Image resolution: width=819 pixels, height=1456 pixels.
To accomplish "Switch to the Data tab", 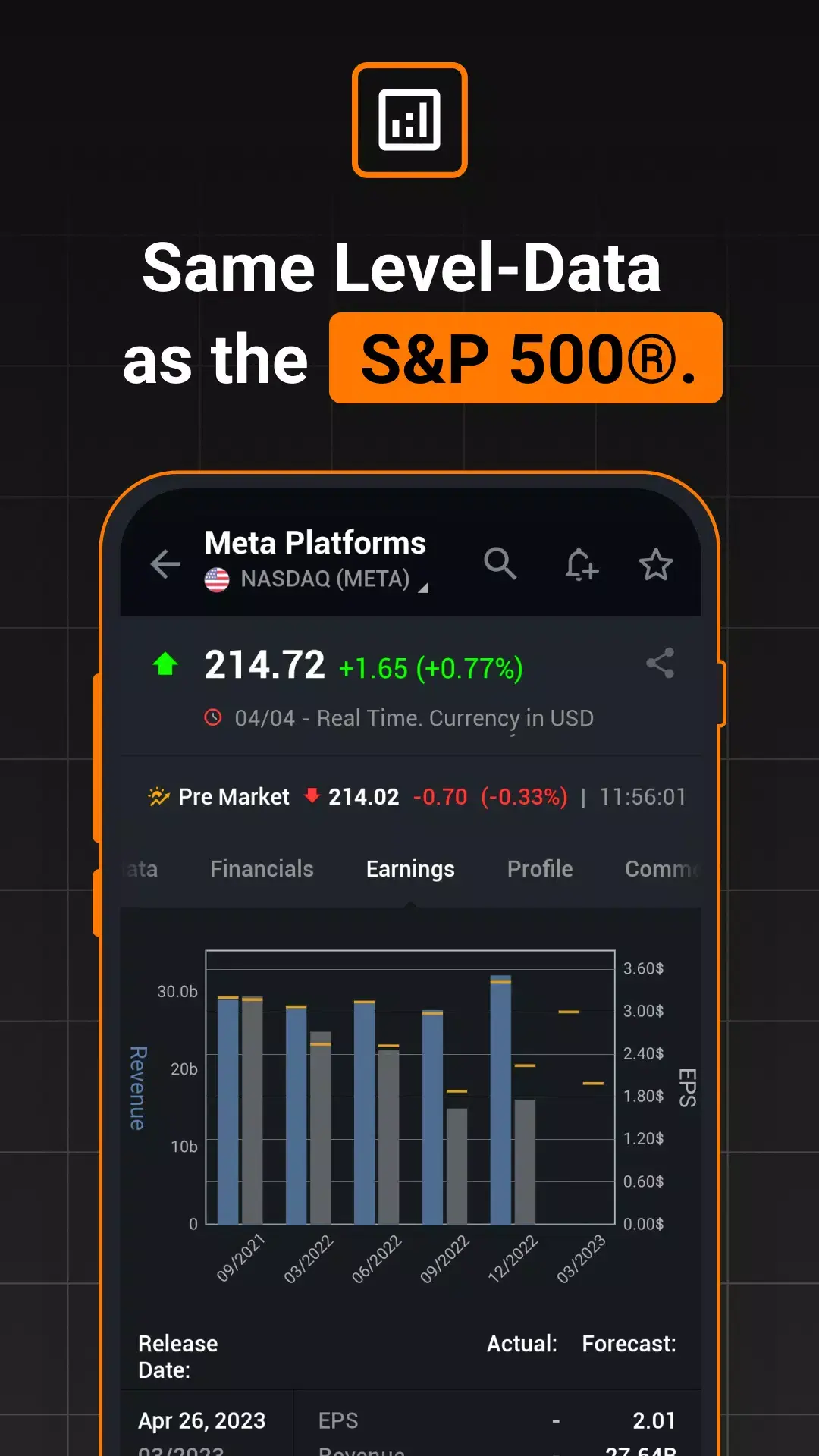I will coord(139,869).
